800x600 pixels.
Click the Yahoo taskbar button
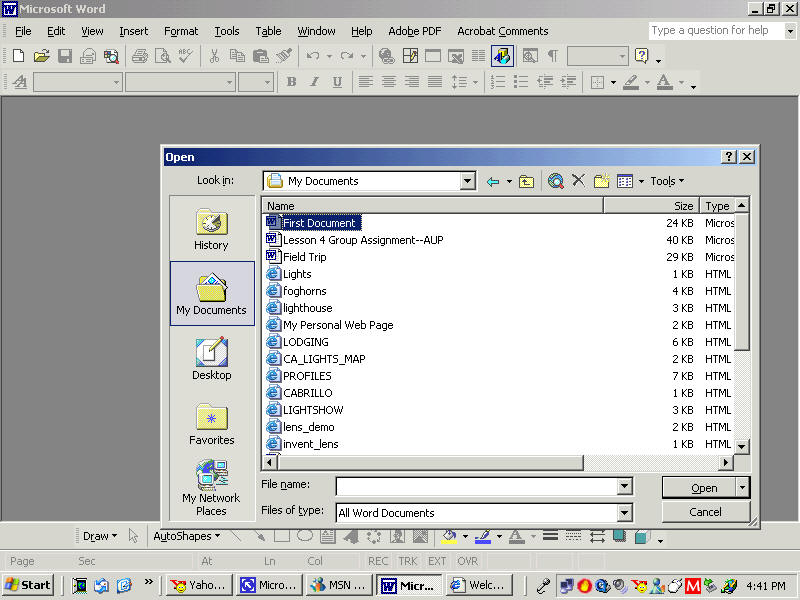[x=199, y=585]
